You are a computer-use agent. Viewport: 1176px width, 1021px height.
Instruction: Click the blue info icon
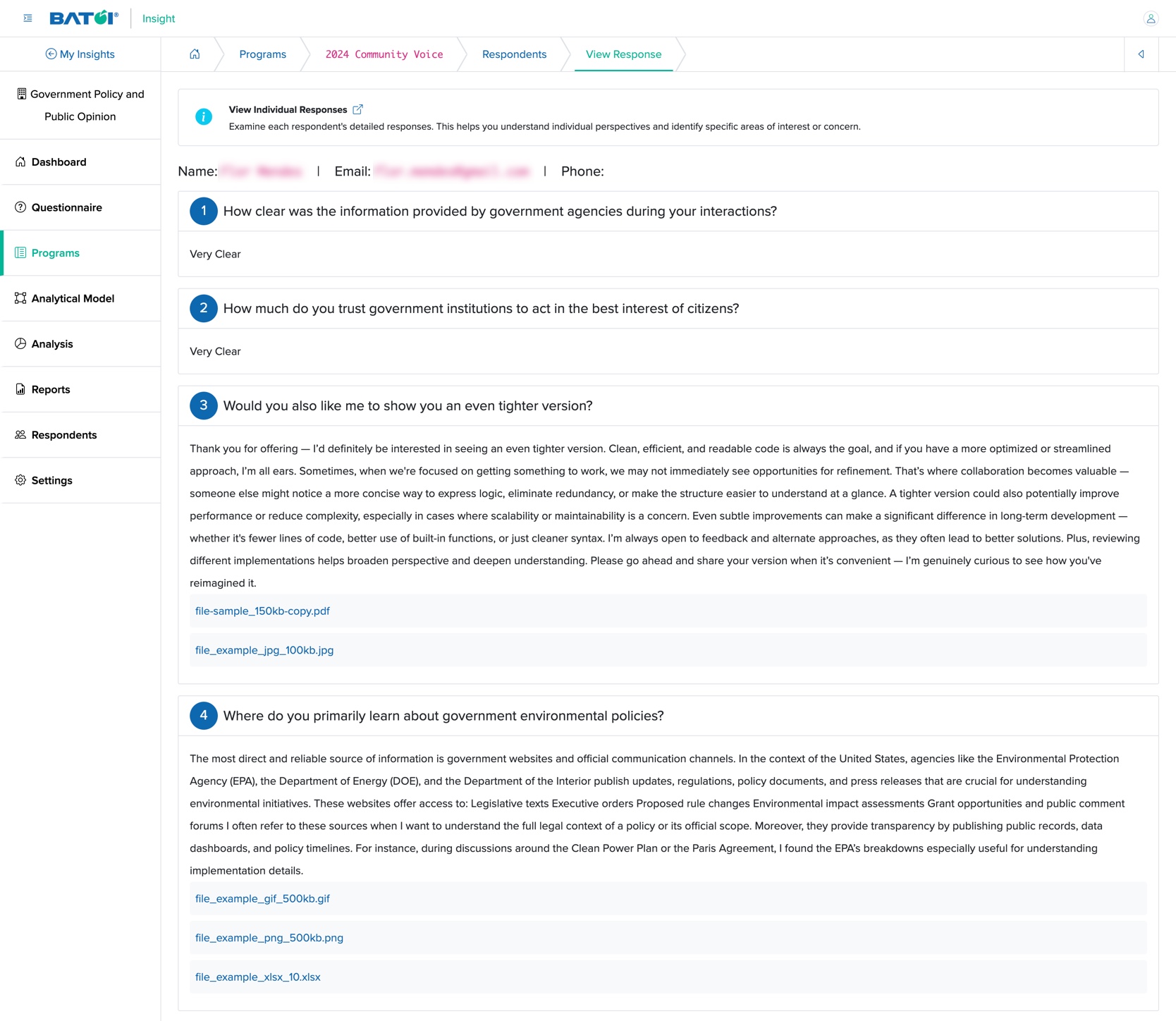tap(204, 117)
